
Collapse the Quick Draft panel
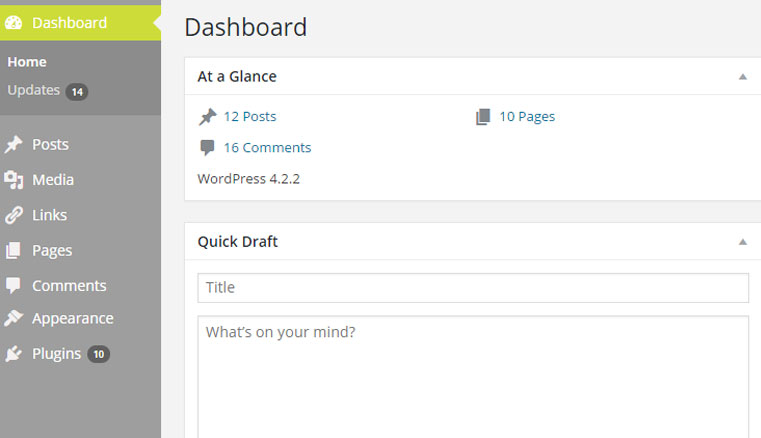click(743, 242)
